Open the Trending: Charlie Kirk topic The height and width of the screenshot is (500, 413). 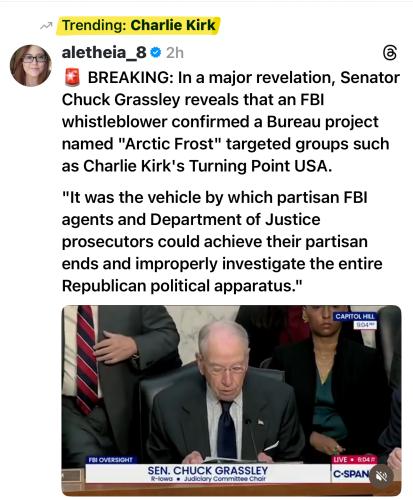pos(138,26)
